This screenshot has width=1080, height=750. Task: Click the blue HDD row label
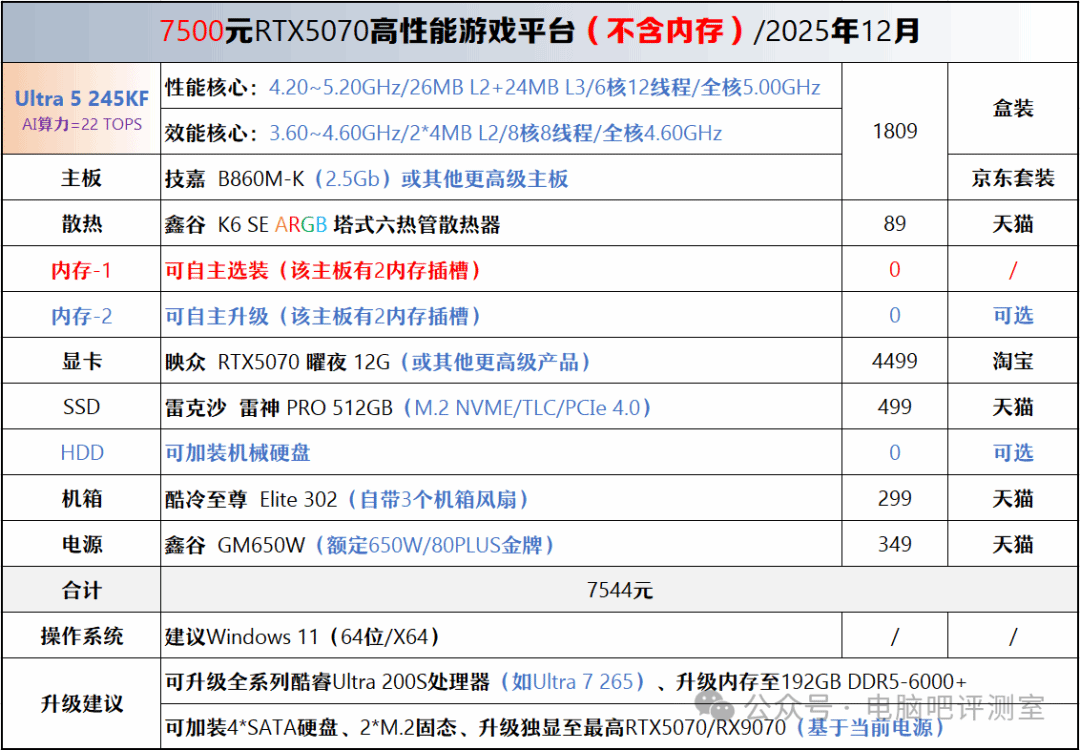81,453
